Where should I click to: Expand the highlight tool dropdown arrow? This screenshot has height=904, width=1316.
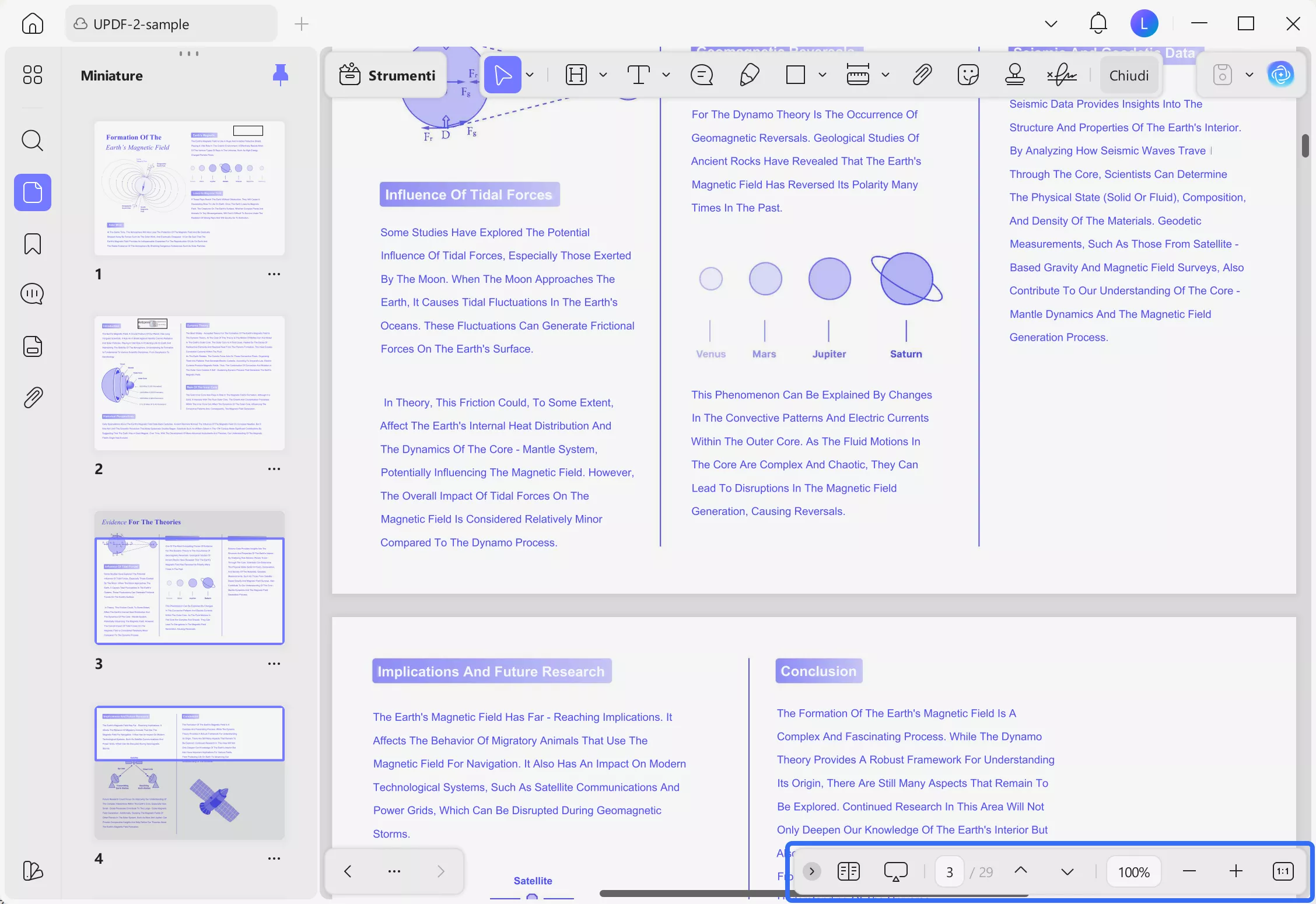(x=603, y=75)
